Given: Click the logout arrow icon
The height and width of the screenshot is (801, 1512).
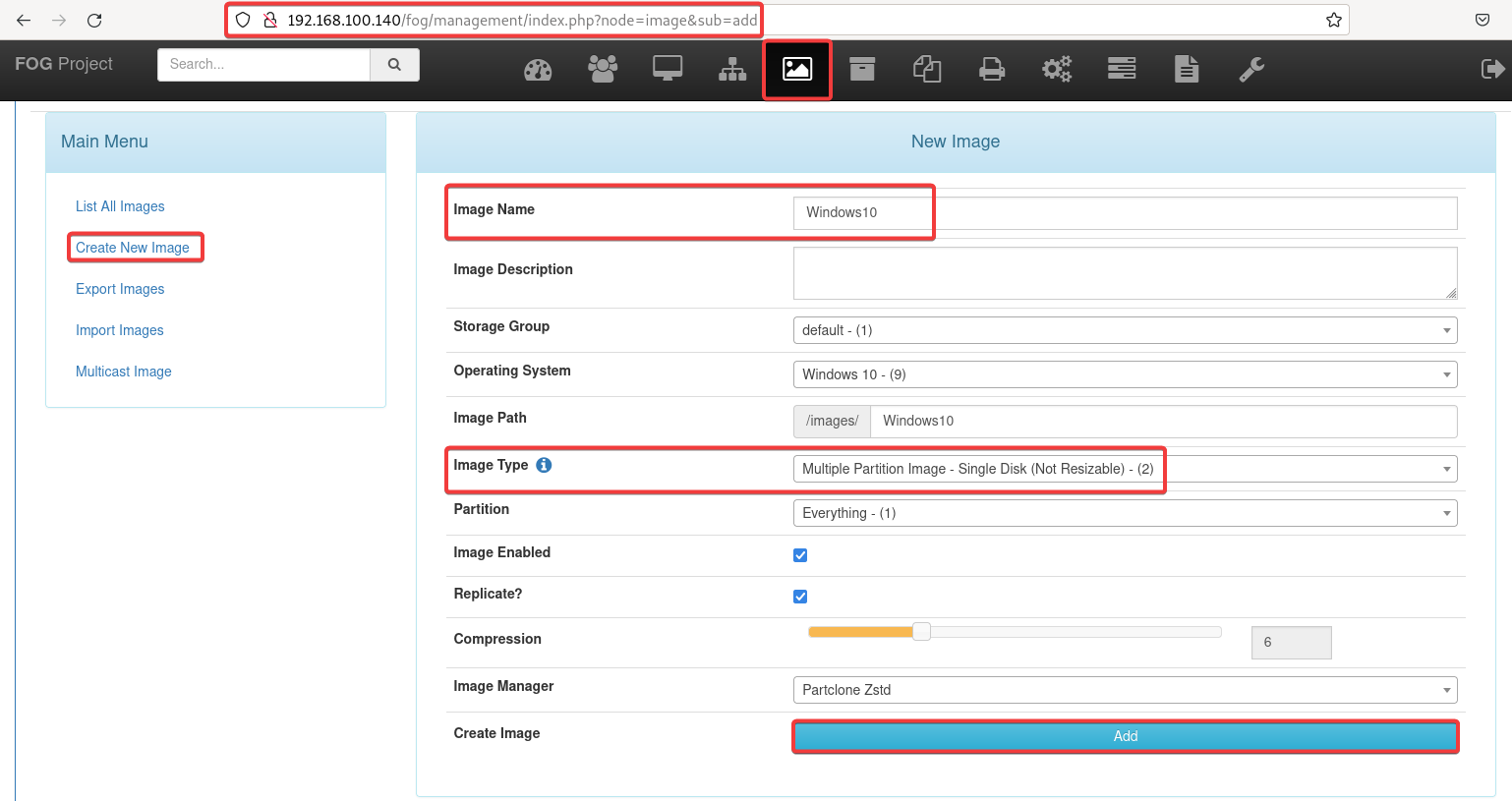Looking at the screenshot, I should [x=1492, y=69].
